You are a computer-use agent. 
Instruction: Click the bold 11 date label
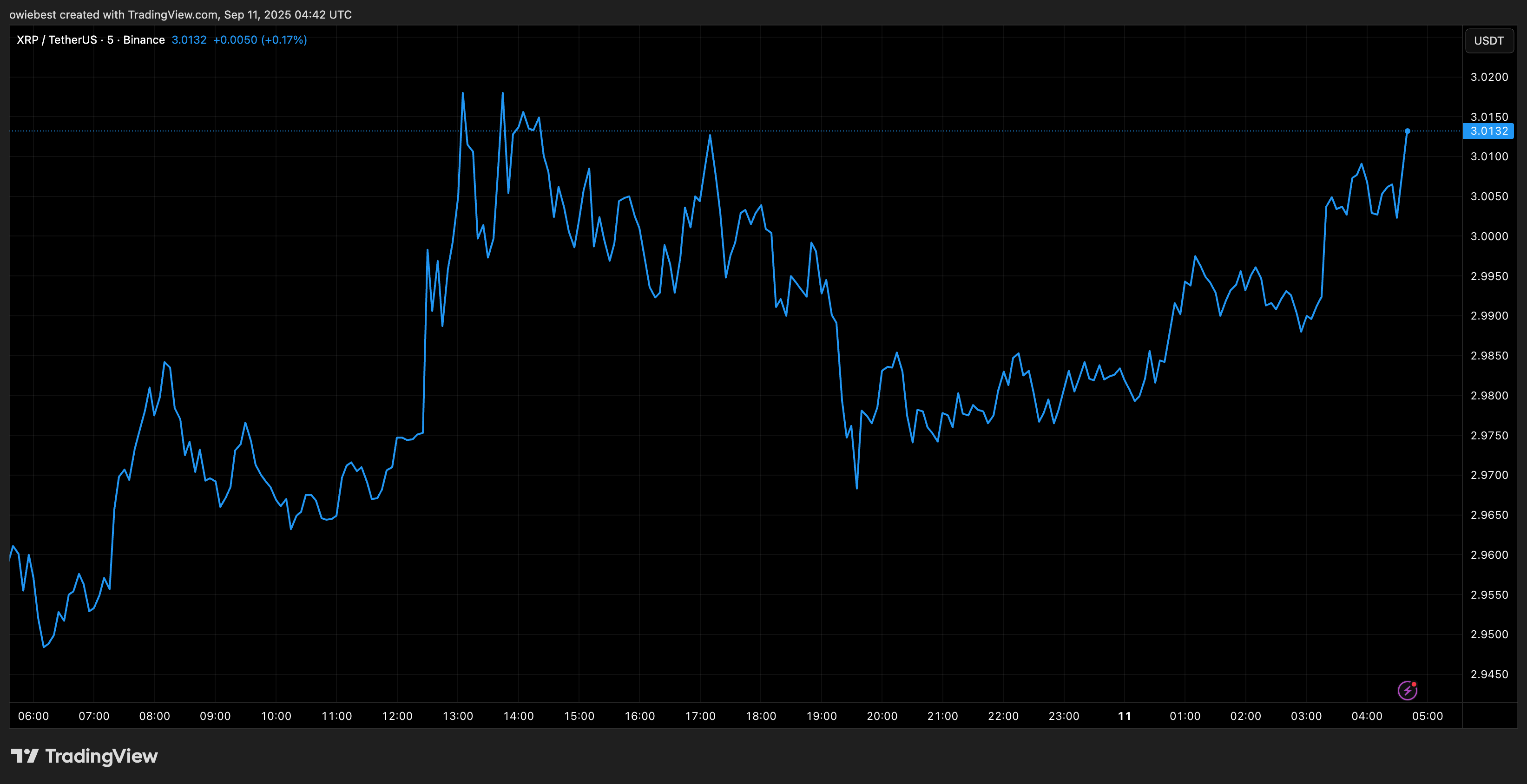1125,716
